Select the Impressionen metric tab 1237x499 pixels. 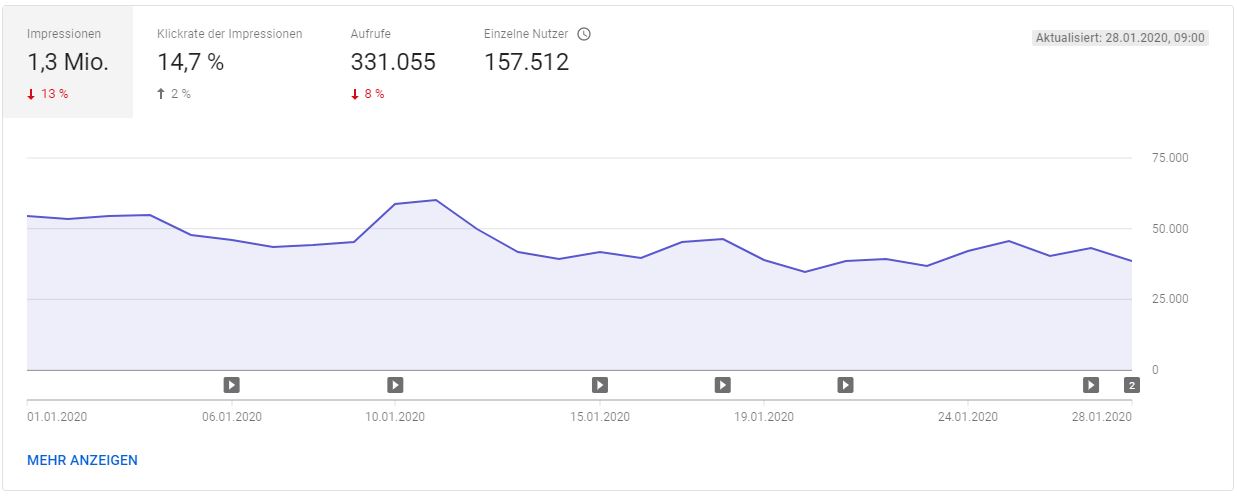[x=68, y=62]
